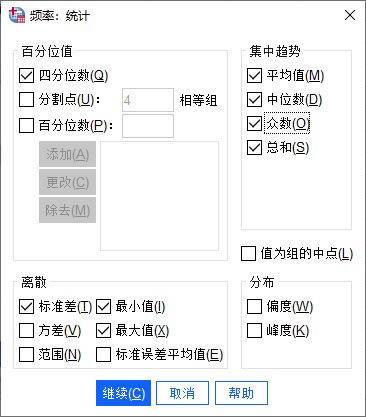Click the 百分位数 value input field
The image size is (366, 417).
pyautogui.click(x=148, y=126)
